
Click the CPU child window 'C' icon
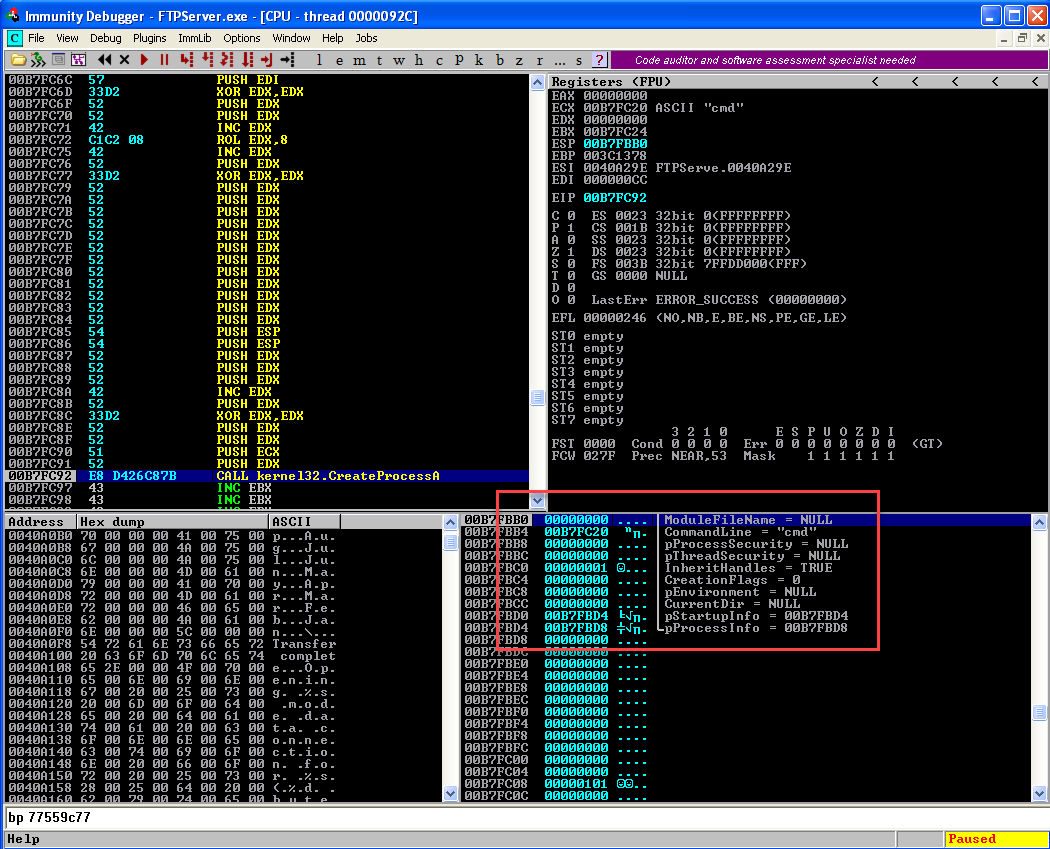click(15, 38)
